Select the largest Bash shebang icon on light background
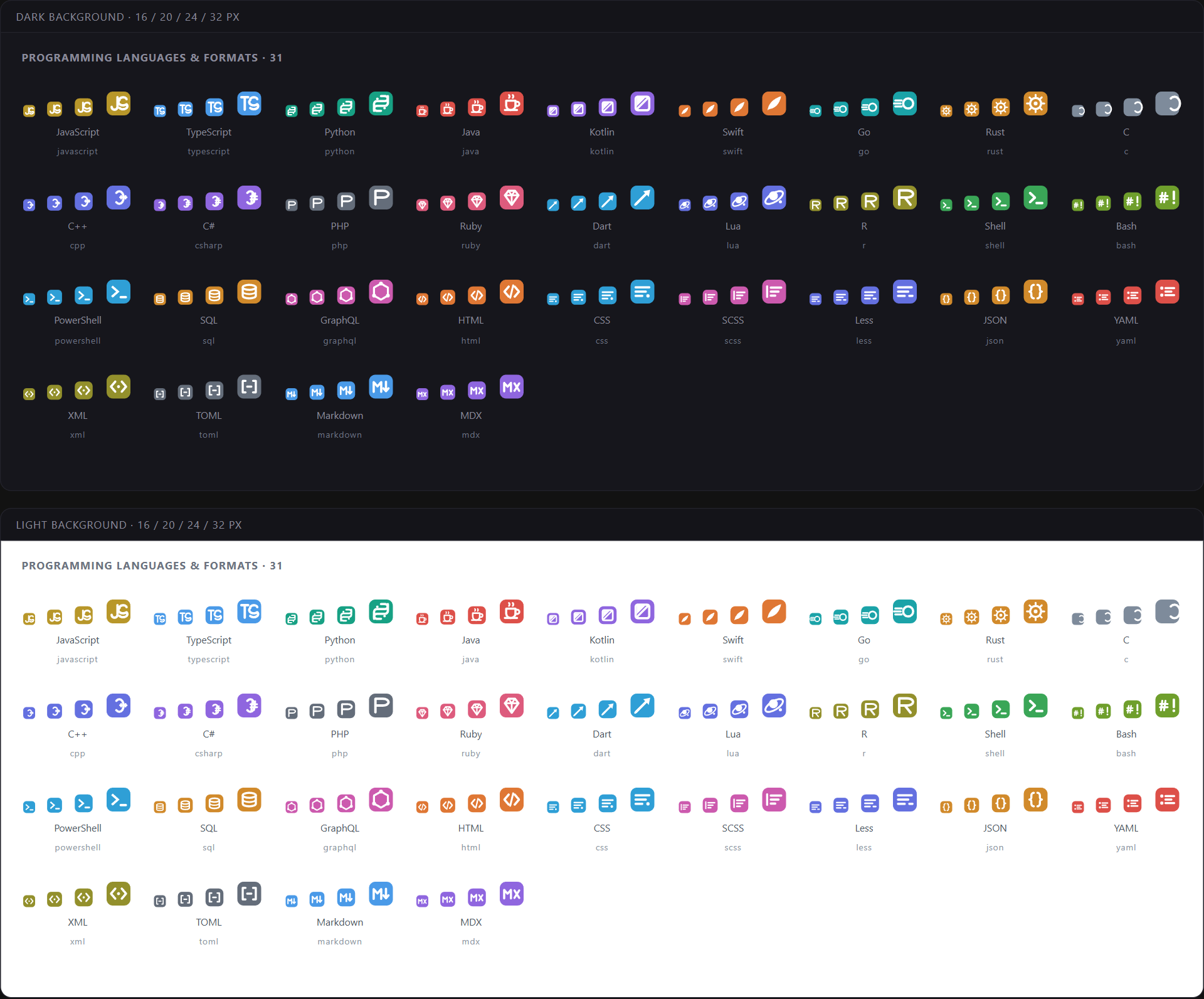1204x999 pixels. point(1167,706)
